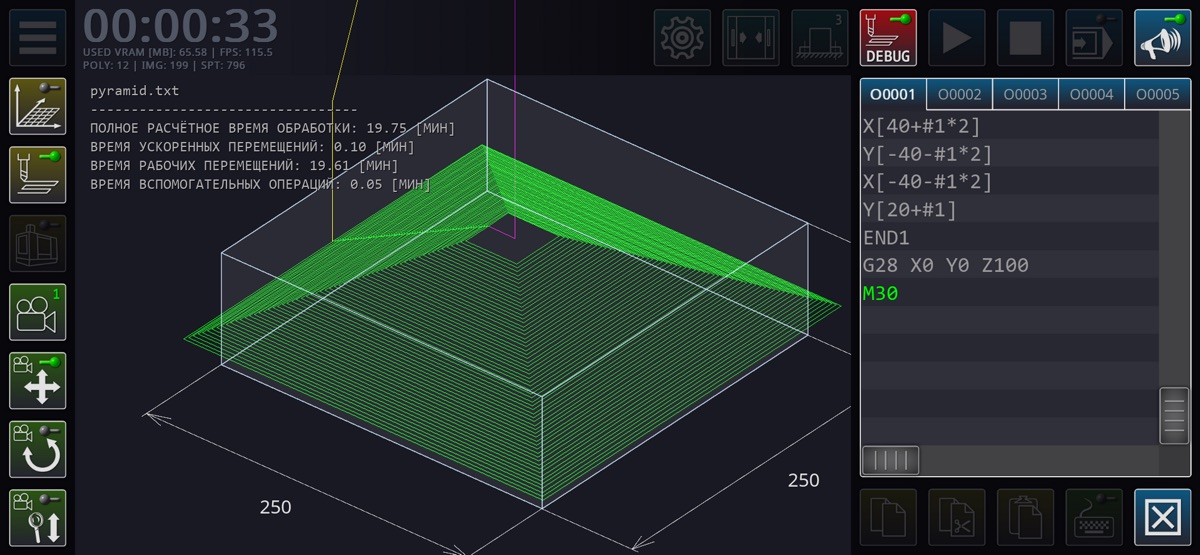
Task: Click the megaphone notifications icon
Action: click(1162, 38)
